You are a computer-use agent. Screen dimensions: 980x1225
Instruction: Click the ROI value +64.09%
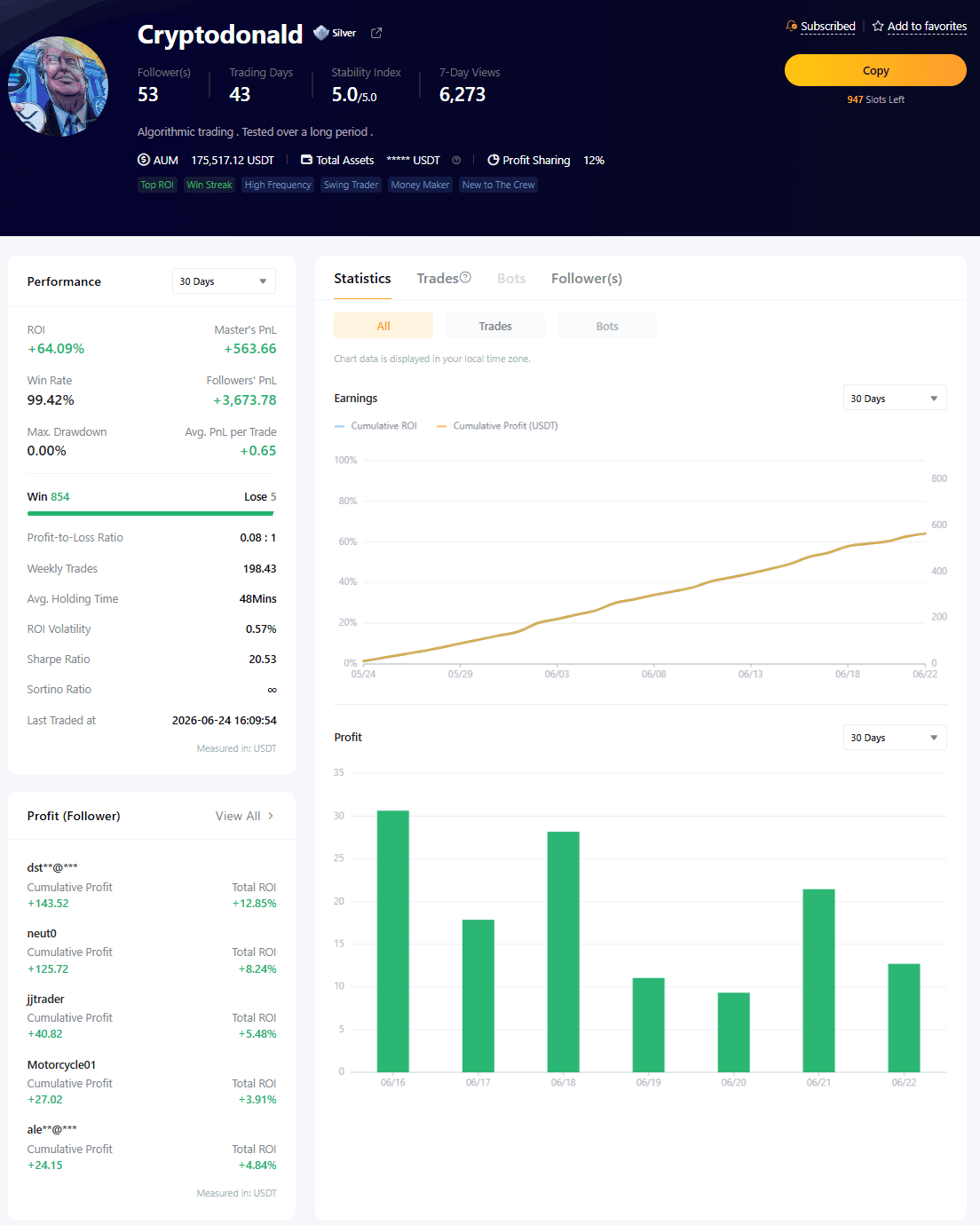56,349
